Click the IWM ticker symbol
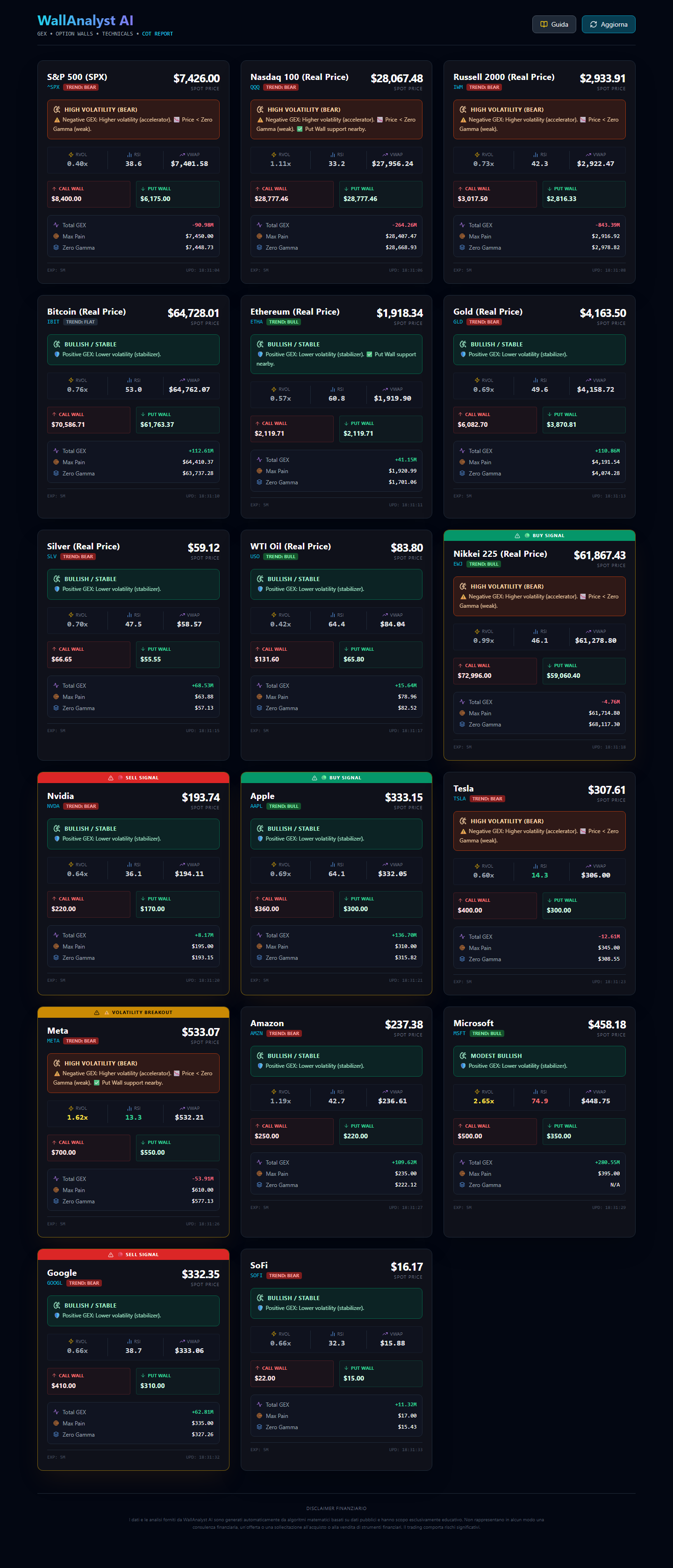The height and width of the screenshot is (1568, 673). (458, 87)
